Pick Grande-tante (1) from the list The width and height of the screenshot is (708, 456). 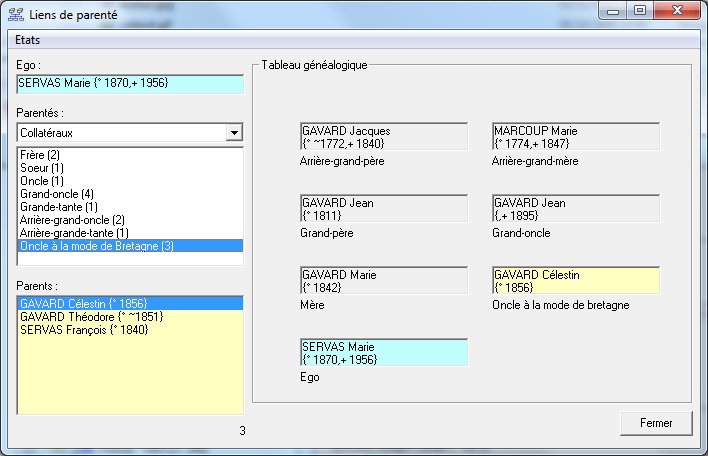[x=59, y=207]
